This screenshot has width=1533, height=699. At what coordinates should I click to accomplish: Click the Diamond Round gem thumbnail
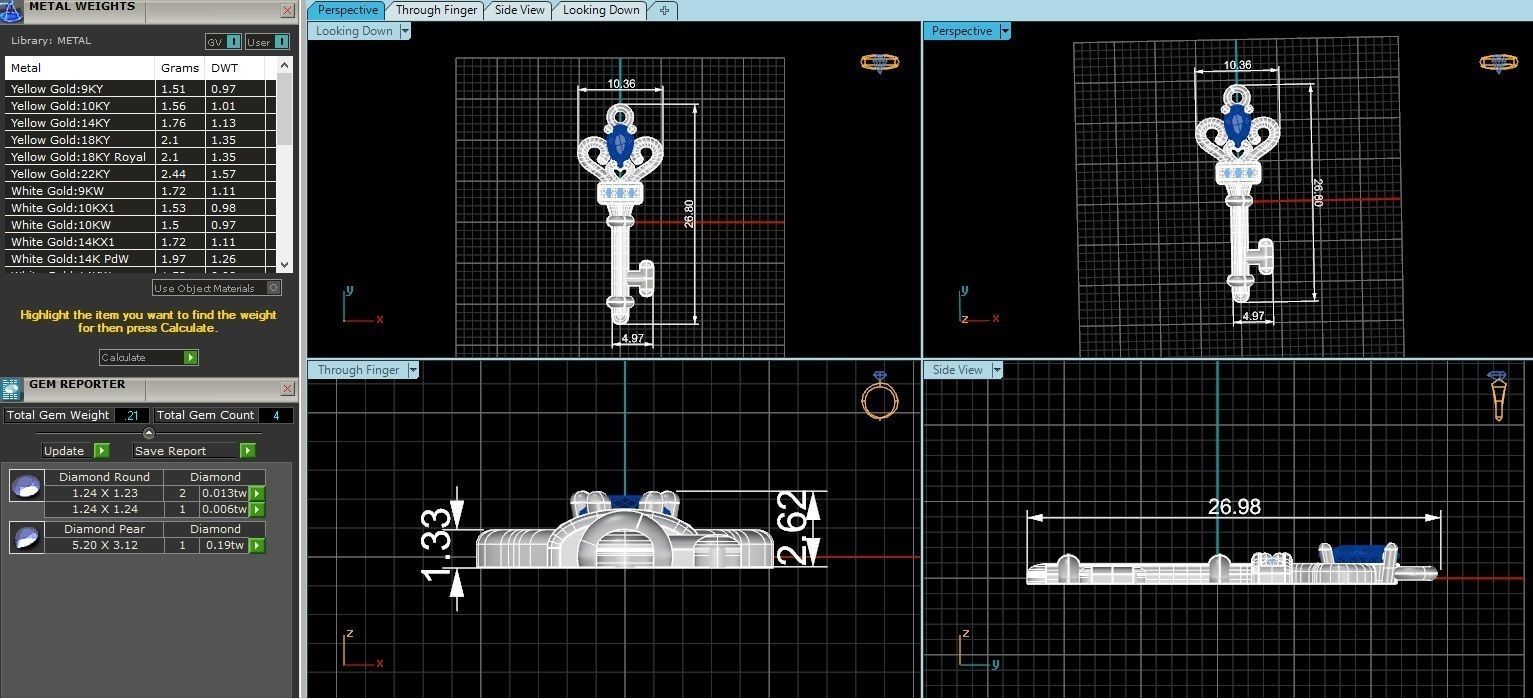coord(26,486)
